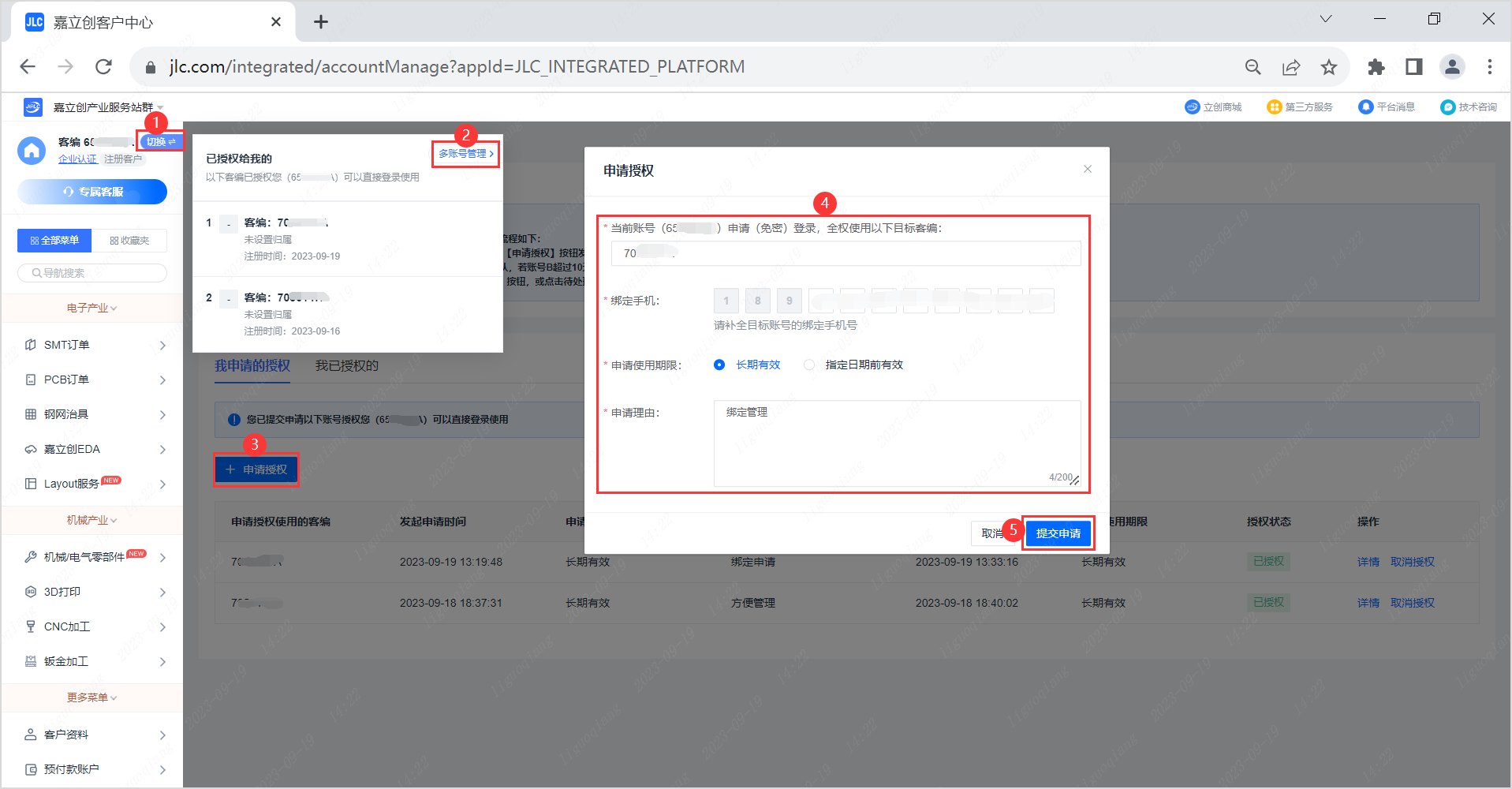1512x789 pixels.
Task: Open 立创商城 icon in top bar
Action: [1192, 107]
